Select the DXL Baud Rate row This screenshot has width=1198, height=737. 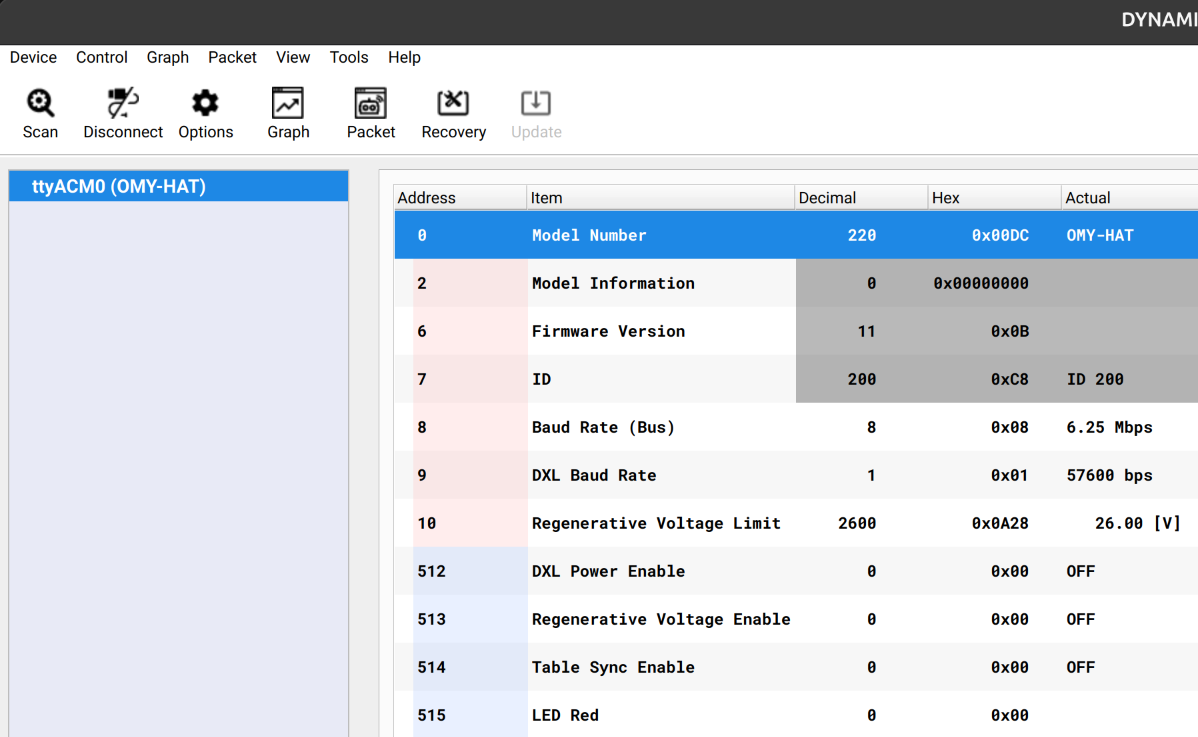pos(700,475)
